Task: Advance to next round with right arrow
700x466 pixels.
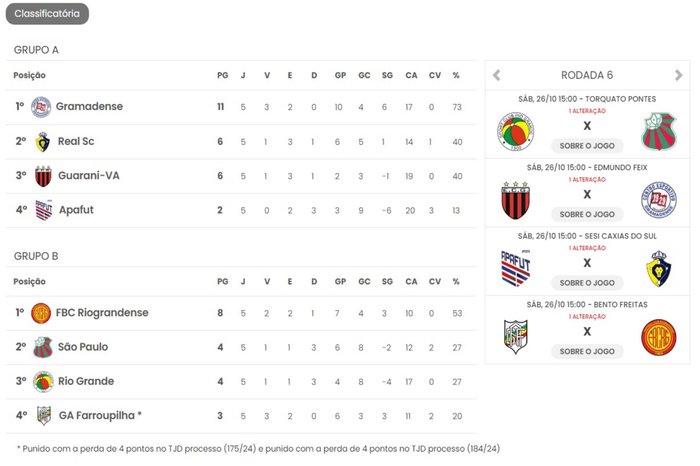Action: point(679,75)
